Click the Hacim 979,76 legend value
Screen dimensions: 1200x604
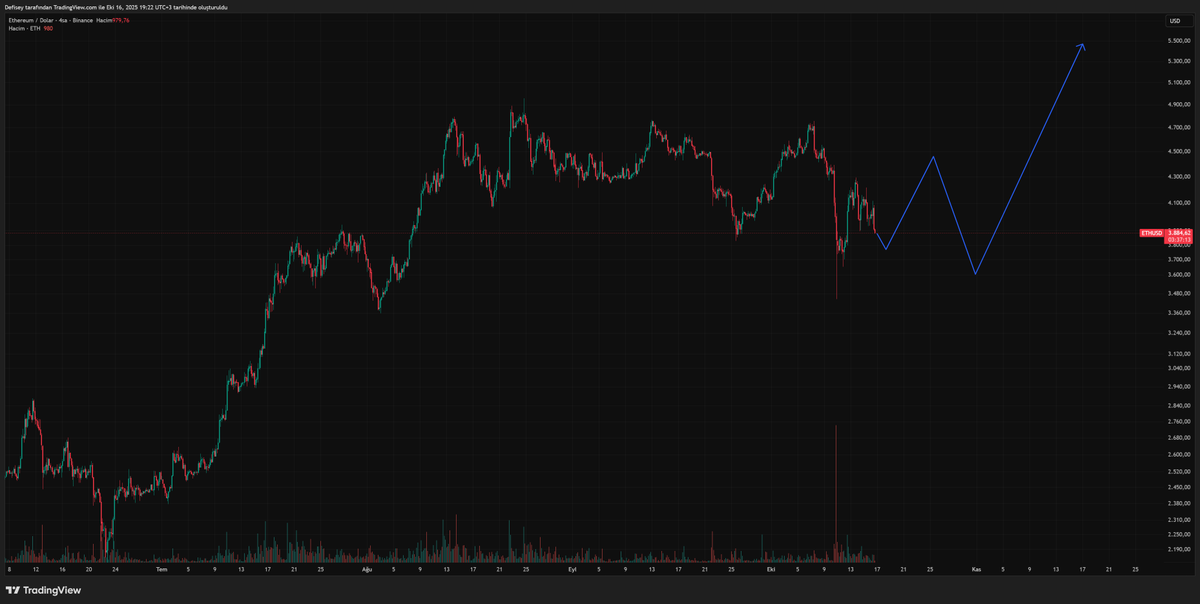pyautogui.click(x=115, y=20)
